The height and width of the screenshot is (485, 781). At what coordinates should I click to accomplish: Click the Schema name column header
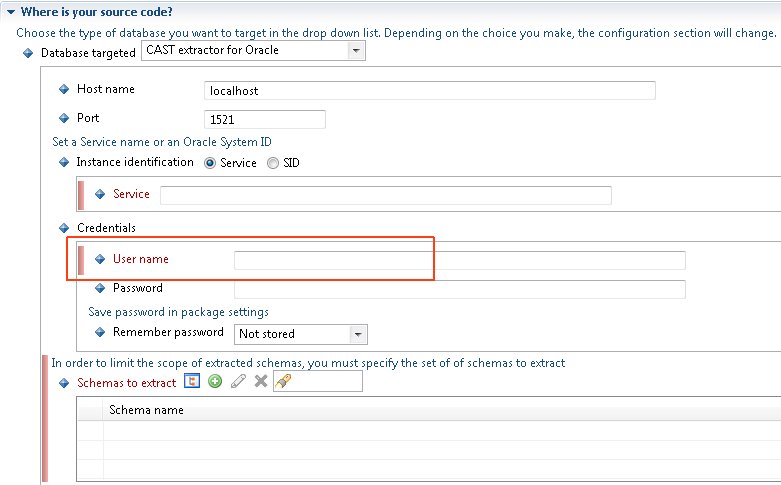145,410
